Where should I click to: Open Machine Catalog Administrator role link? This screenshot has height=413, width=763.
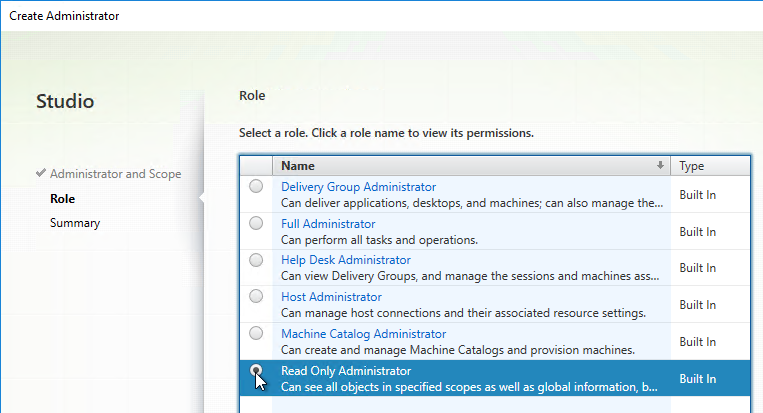[x=363, y=334]
